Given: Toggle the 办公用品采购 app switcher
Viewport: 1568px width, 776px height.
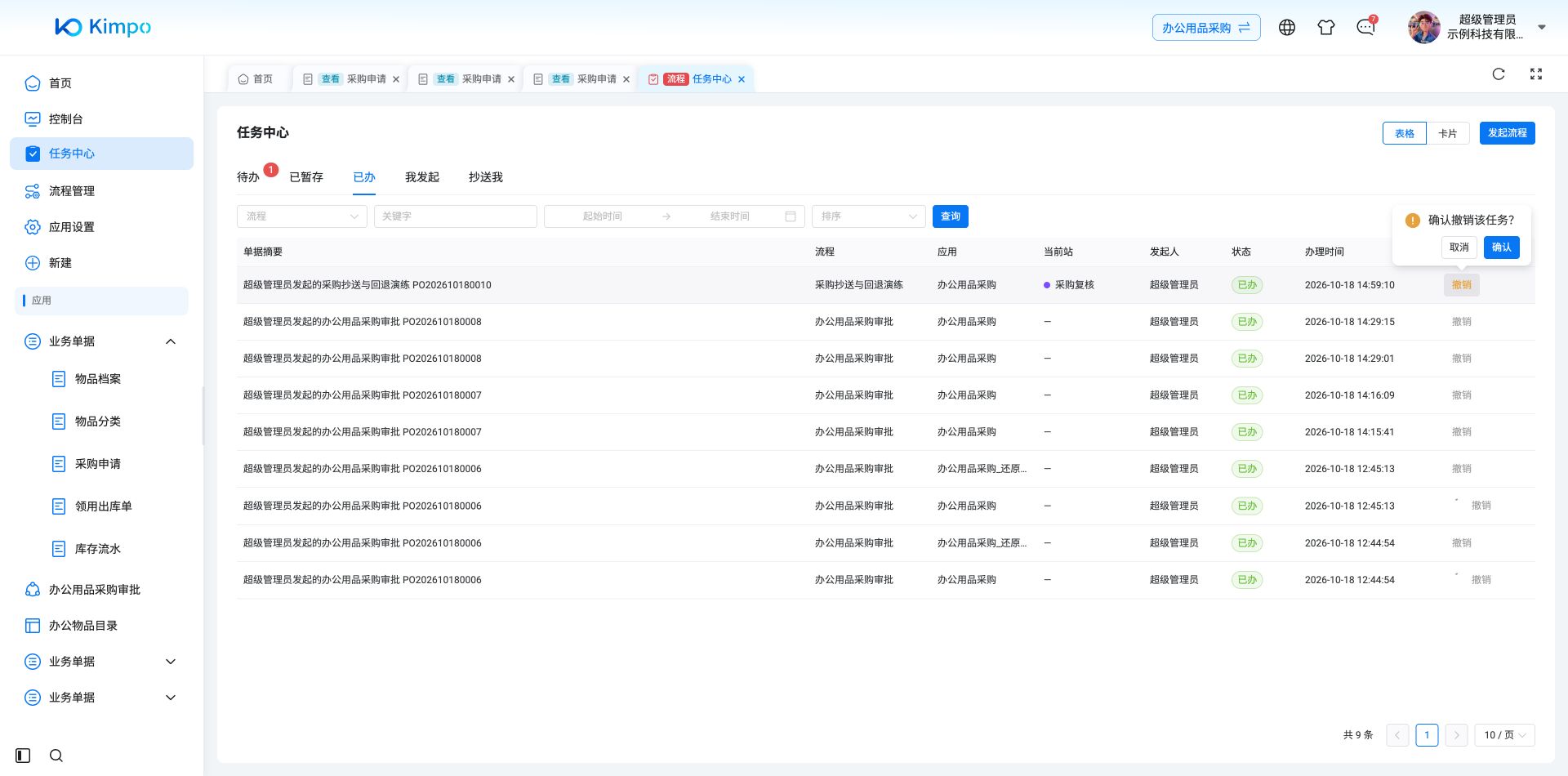Looking at the screenshot, I should tap(1206, 28).
